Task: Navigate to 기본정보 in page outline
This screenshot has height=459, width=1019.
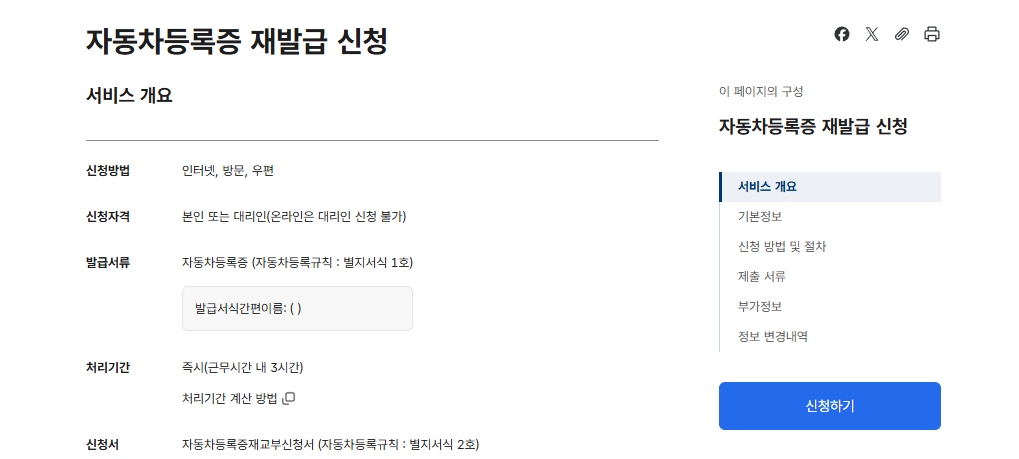Action: coord(760,217)
